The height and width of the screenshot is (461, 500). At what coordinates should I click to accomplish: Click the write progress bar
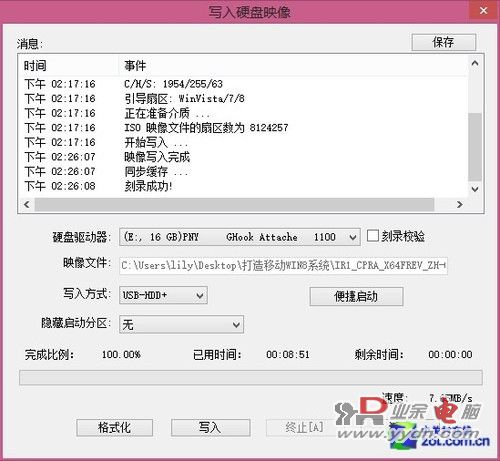pyautogui.click(x=251, y=378)
